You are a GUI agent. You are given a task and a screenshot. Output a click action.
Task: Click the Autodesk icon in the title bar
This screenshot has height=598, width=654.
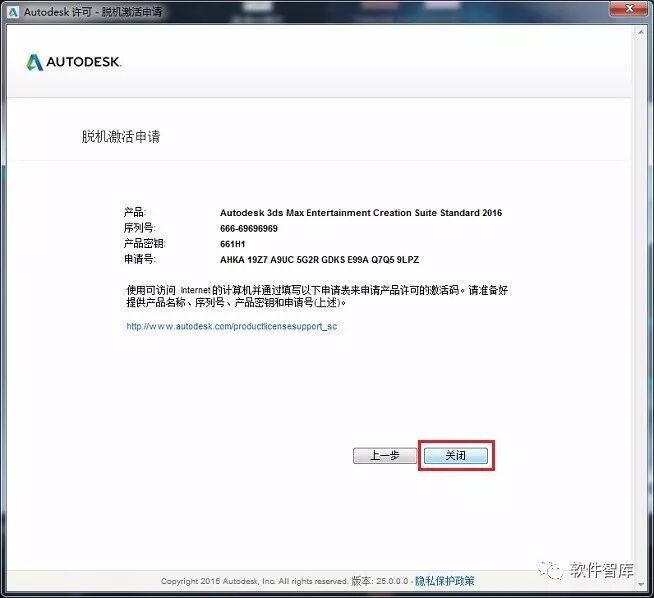13,12
